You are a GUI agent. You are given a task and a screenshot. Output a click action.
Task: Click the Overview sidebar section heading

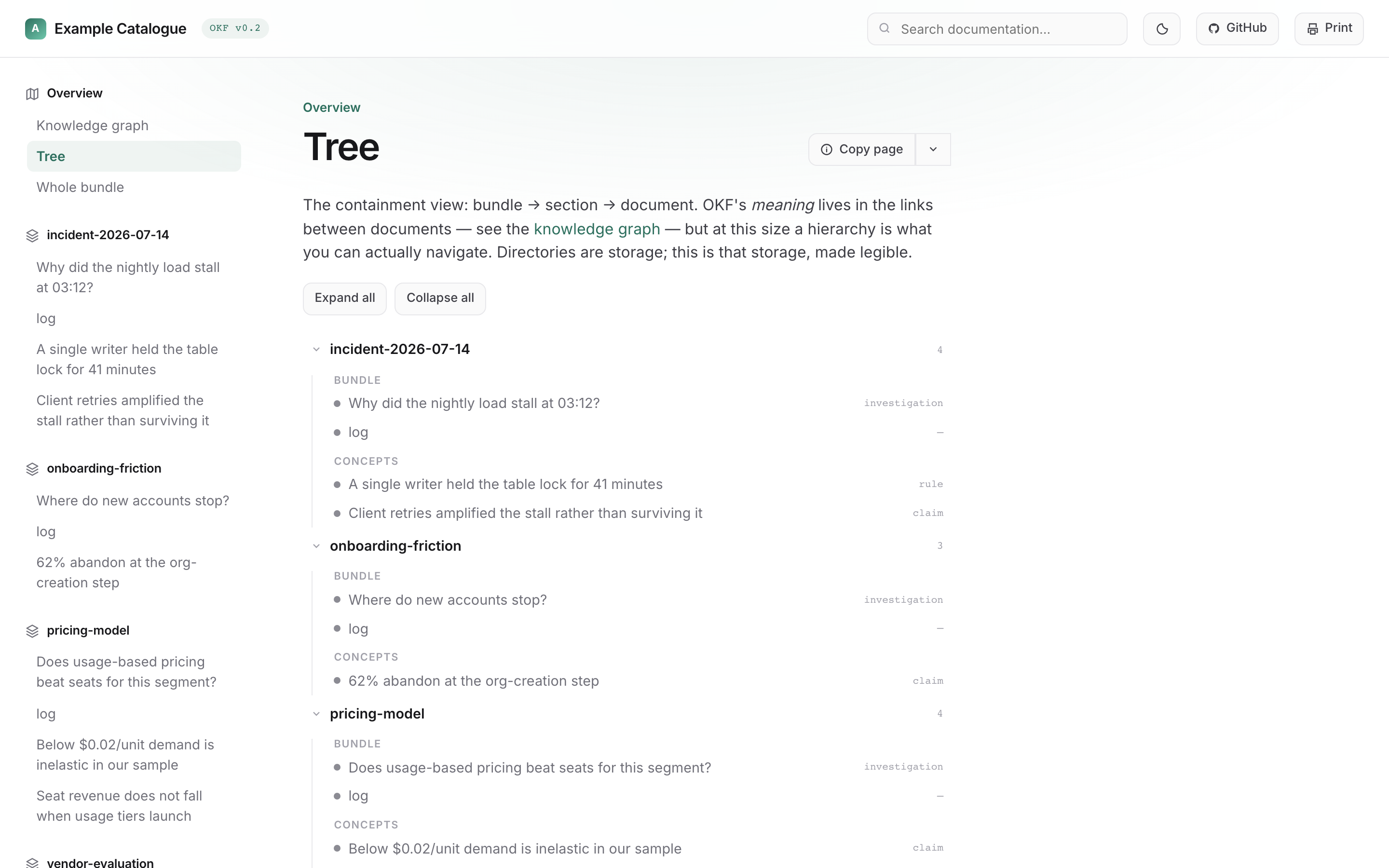click(75, 93)
